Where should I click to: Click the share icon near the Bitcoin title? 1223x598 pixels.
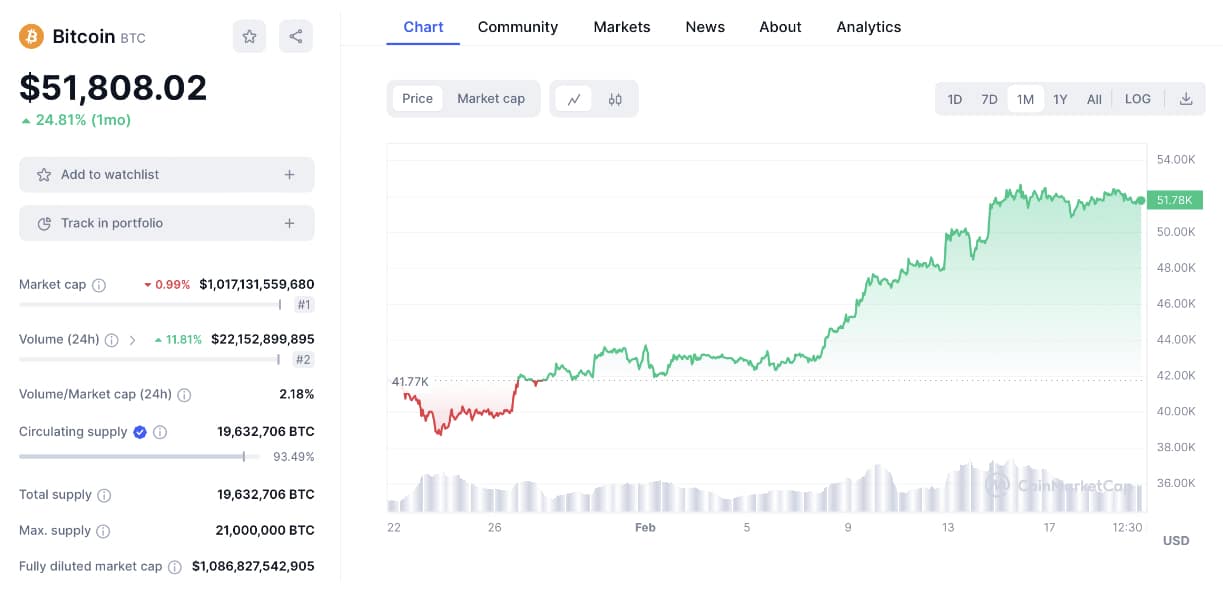(x=296, y=37)
